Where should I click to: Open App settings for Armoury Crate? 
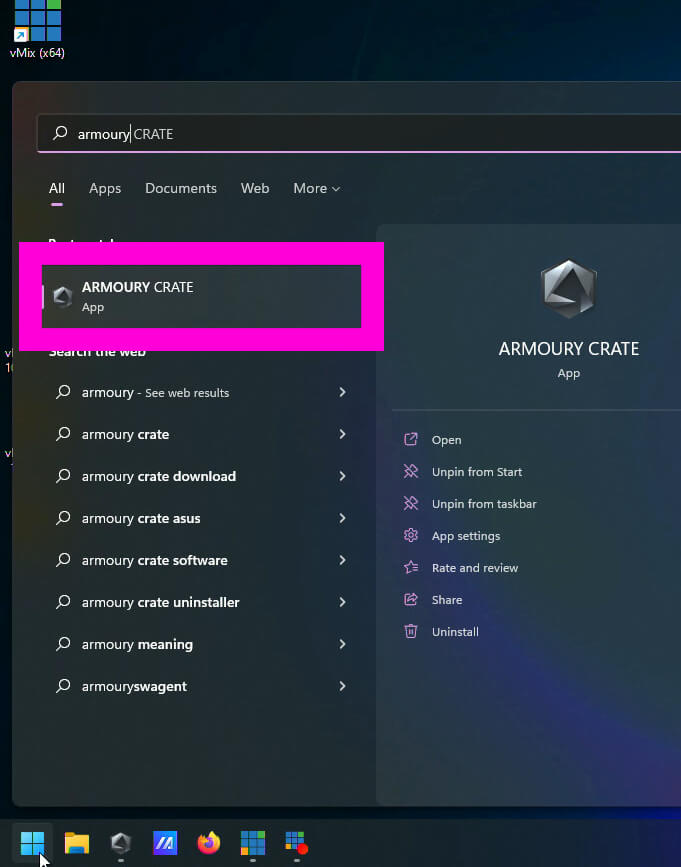coord(465,536)
